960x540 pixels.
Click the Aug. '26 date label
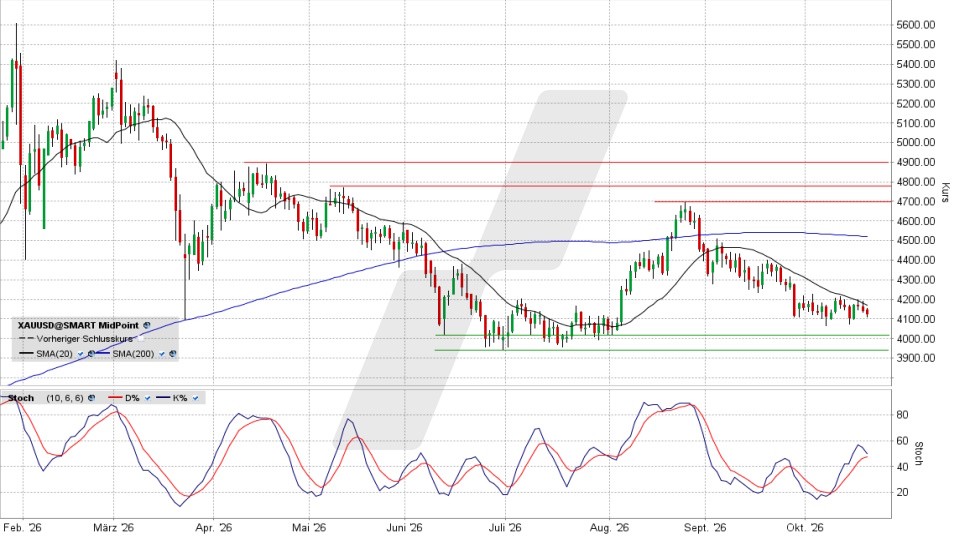(x=610, y=528)
